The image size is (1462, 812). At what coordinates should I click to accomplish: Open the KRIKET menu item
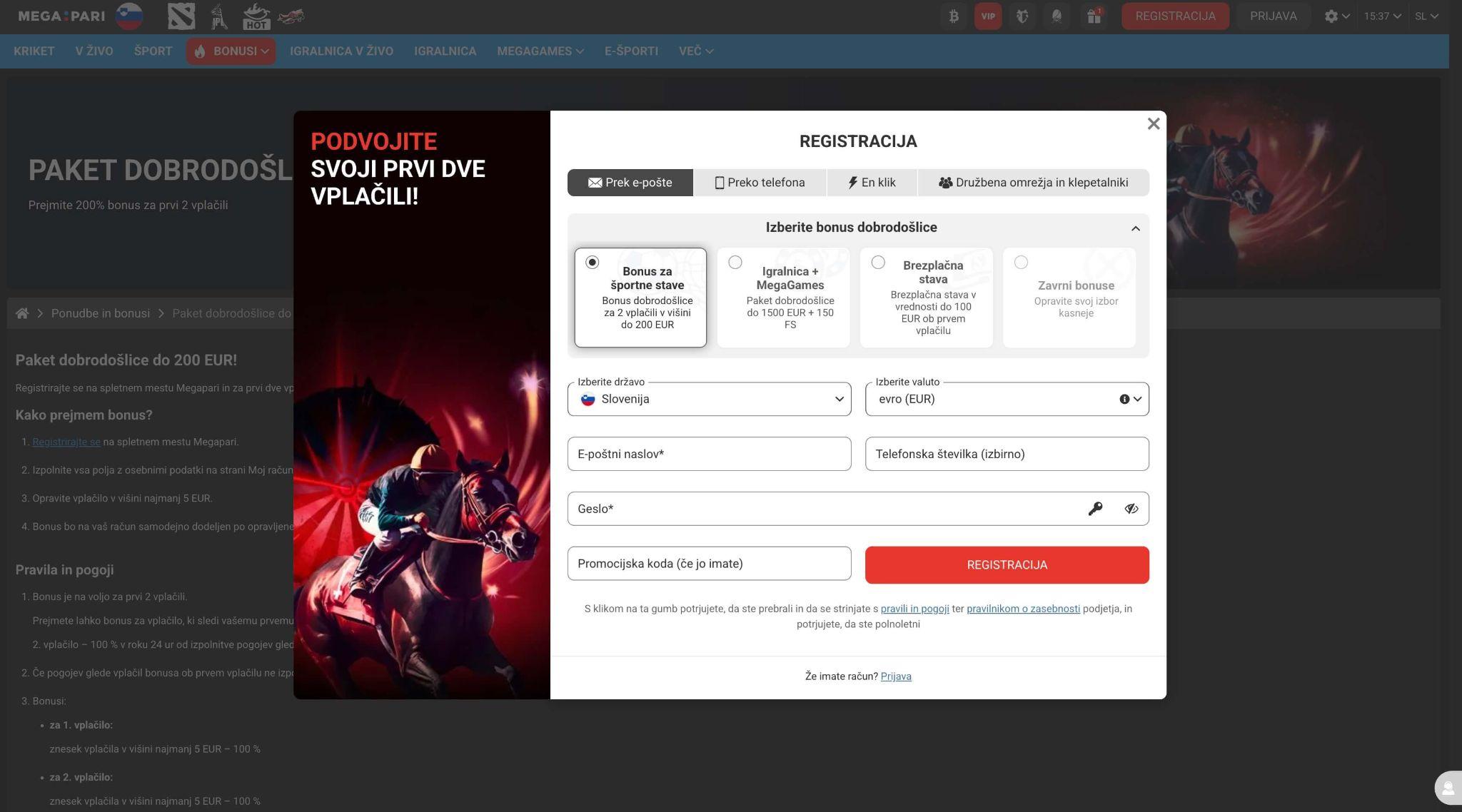point(34,51)
